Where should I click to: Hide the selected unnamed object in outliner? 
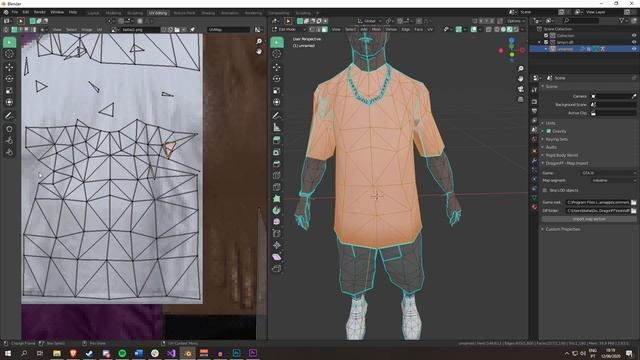(634, 49)
